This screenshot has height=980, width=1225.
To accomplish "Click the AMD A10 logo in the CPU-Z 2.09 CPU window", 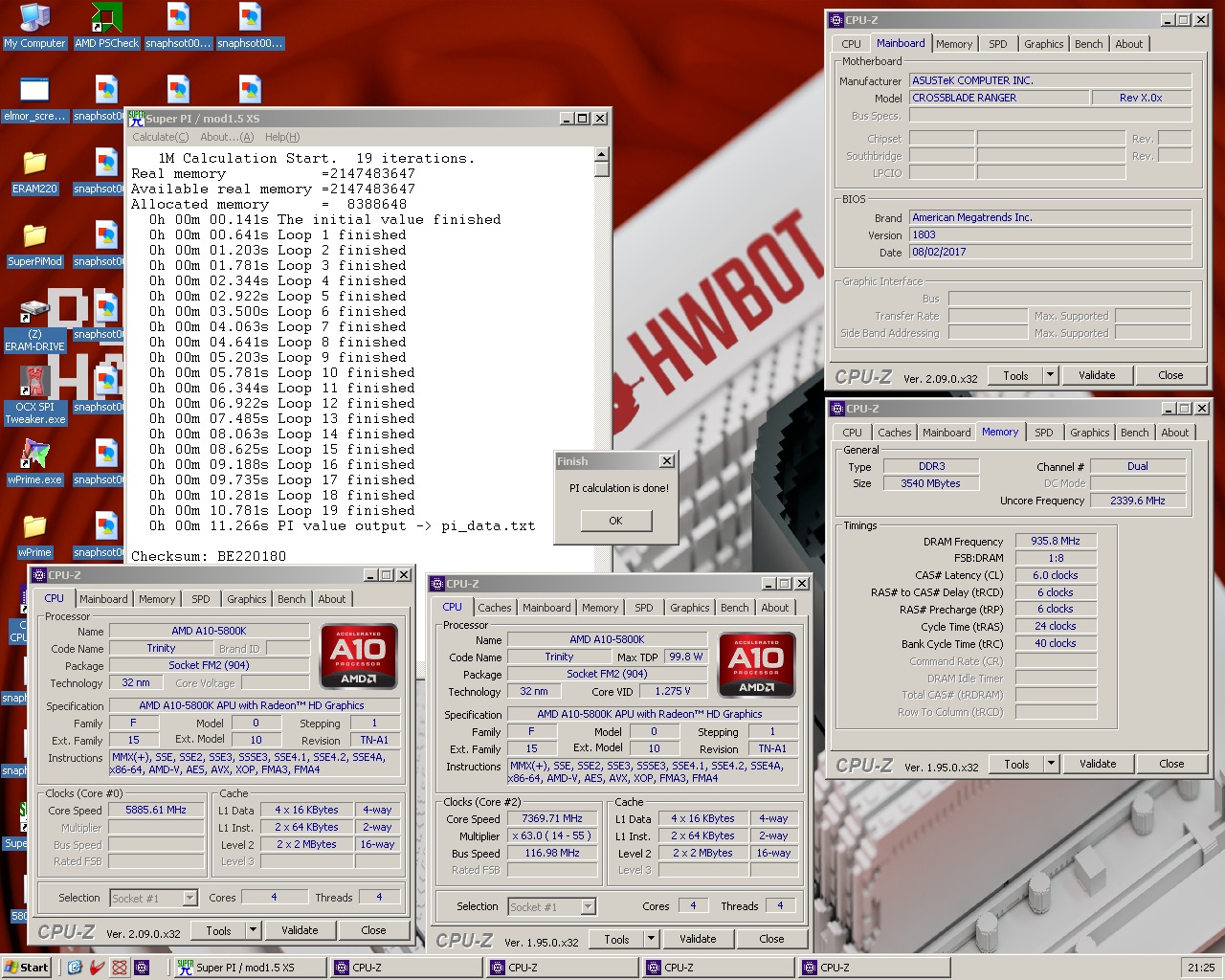I will point(358,656).
